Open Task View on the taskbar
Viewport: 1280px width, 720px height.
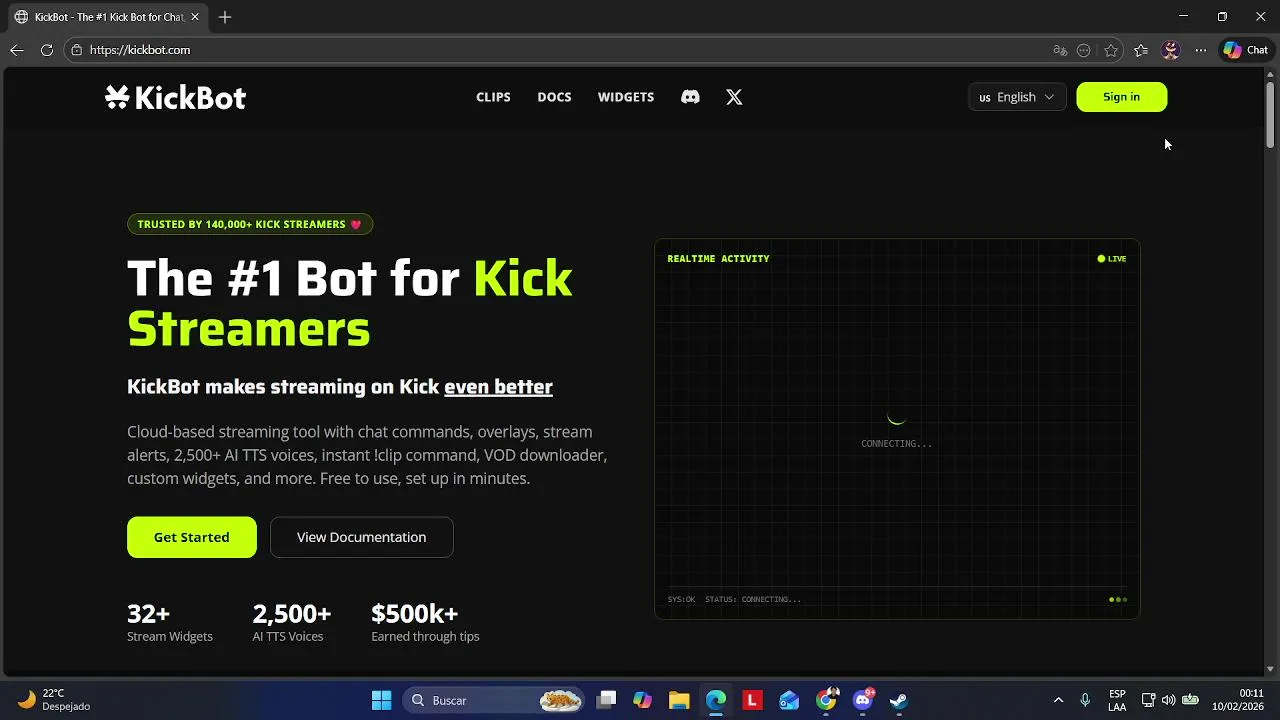click(x=606, y=700)
